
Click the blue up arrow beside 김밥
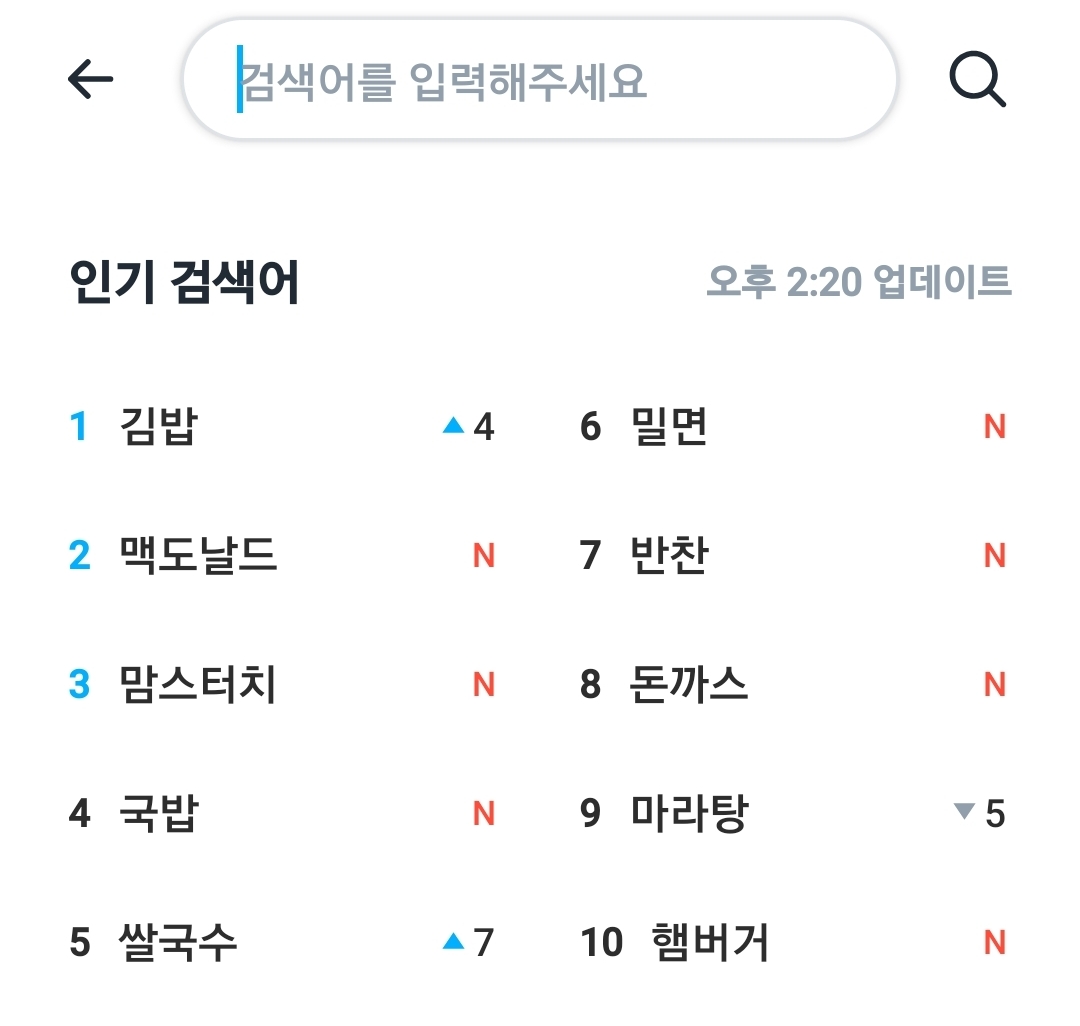point(453,426)
